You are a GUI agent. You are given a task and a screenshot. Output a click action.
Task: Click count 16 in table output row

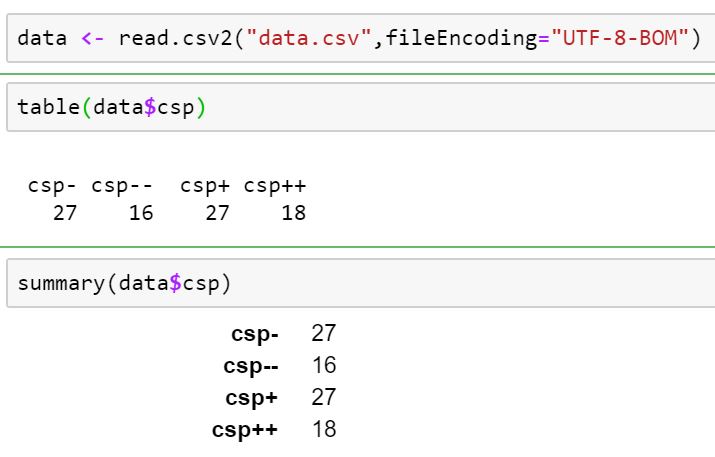pyautogui.click(x=141, y=213)
